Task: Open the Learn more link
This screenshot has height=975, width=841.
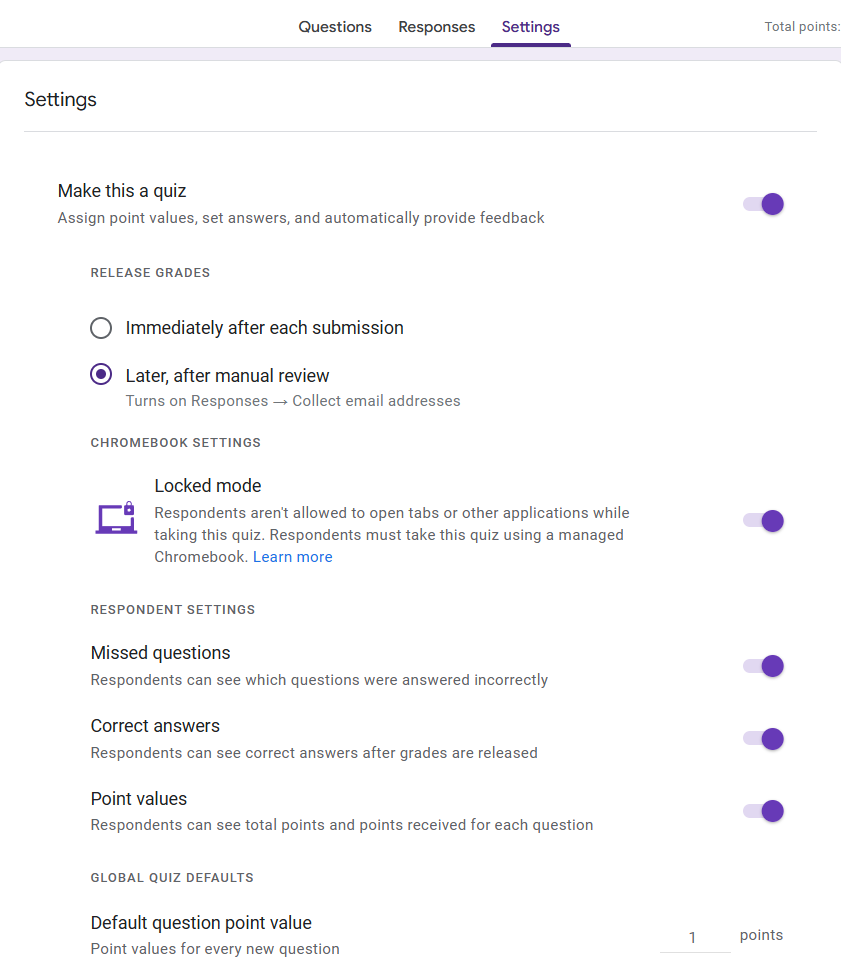Action: [293, 557]
